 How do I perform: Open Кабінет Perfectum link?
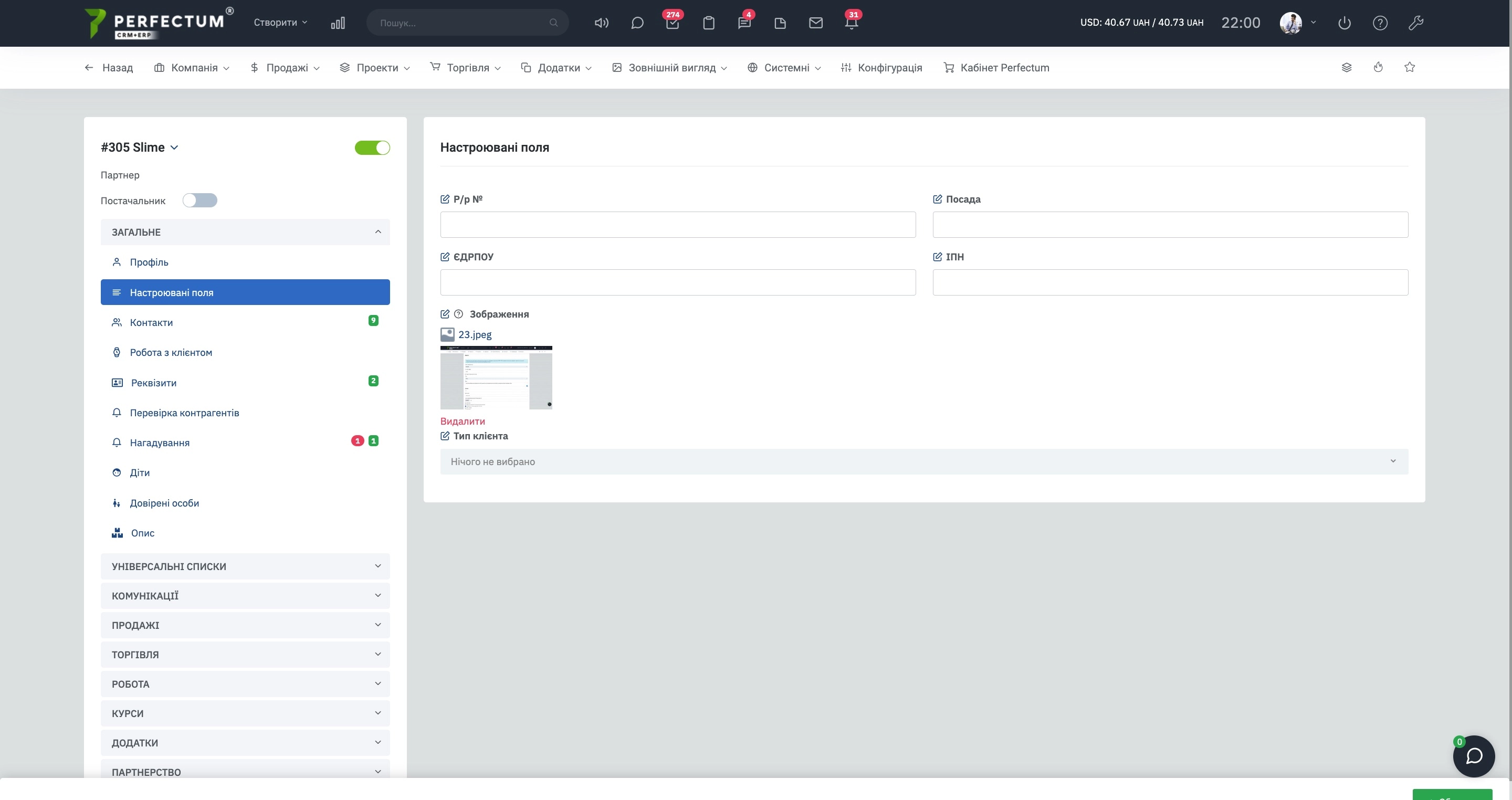tap(996, 68)
